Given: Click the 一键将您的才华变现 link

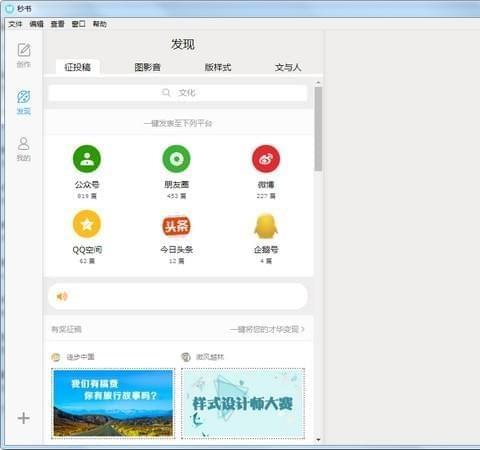Looking at the screenshot, I should (267, 329).
